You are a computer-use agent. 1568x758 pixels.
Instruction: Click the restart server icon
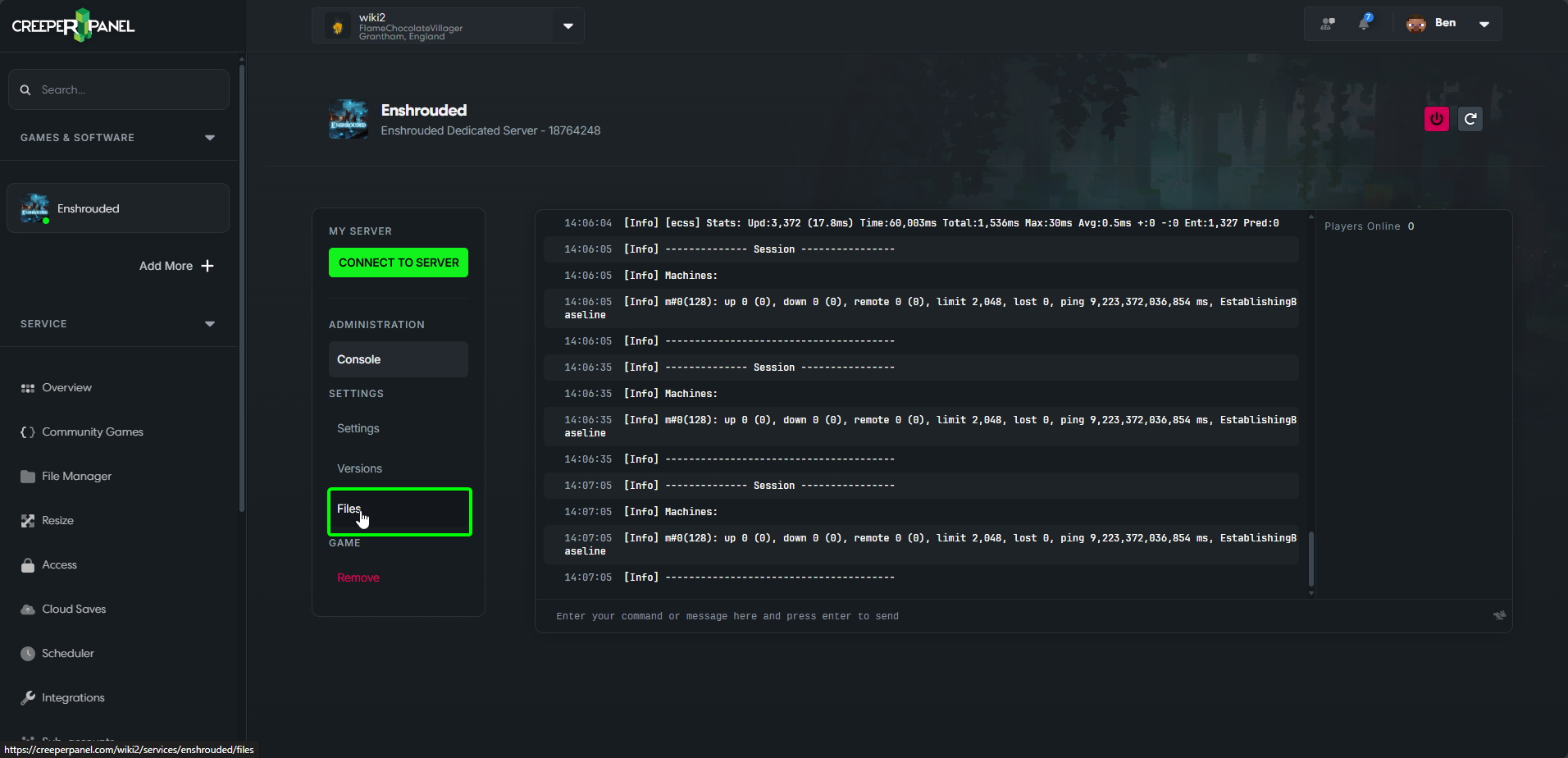pos(1470,119)
